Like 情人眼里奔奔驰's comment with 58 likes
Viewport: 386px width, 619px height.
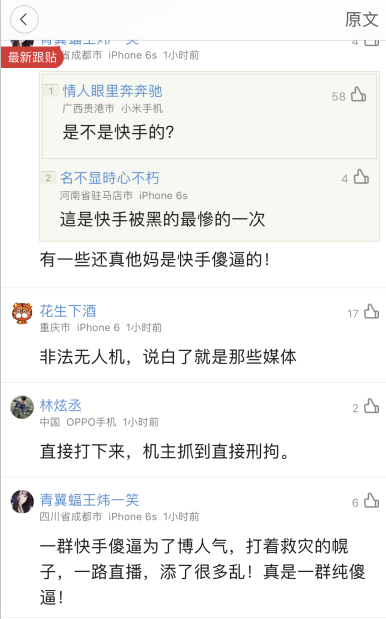click(x=358, y=95)
